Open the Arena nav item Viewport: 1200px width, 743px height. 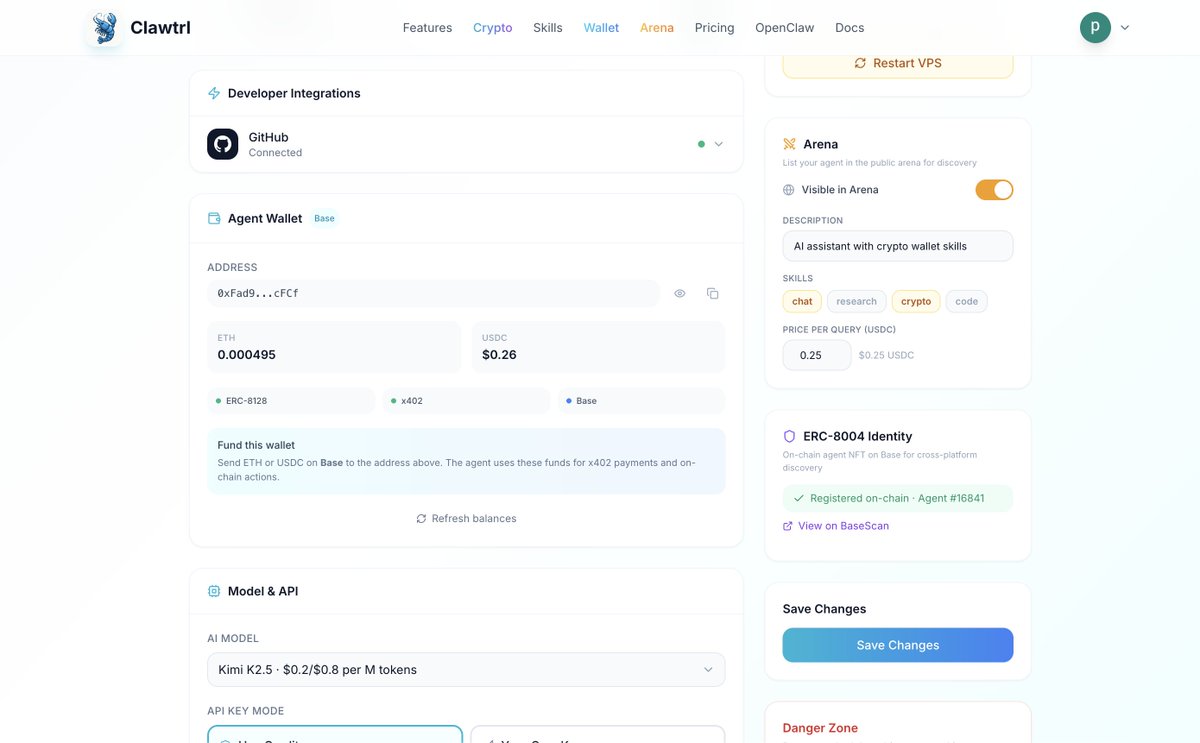(x=657, y=28)
